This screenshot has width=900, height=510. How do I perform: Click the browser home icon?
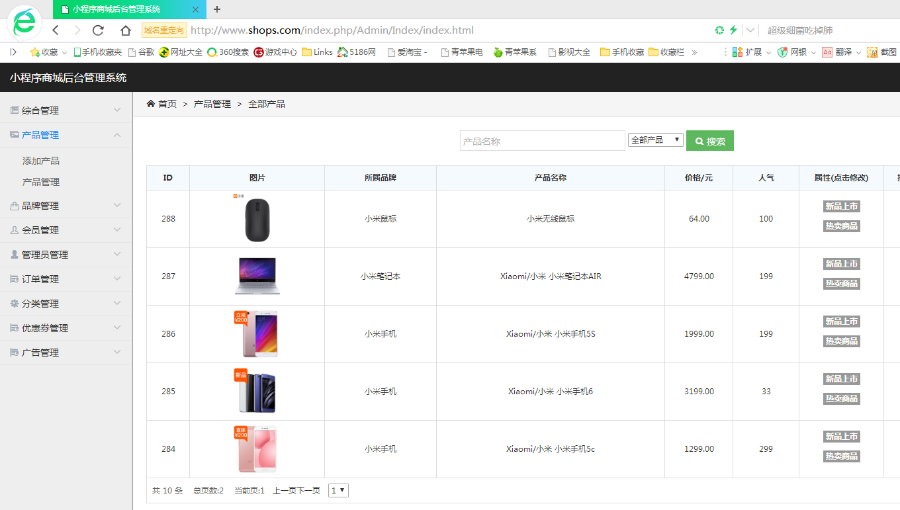[125, 30]
